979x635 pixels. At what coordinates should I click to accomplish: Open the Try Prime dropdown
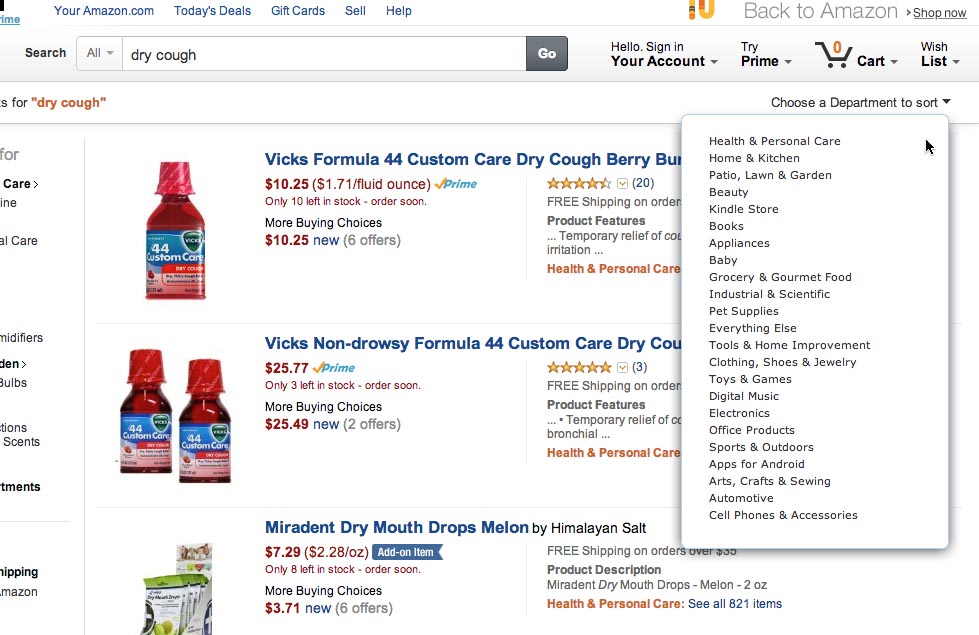[x=765, y=61]
